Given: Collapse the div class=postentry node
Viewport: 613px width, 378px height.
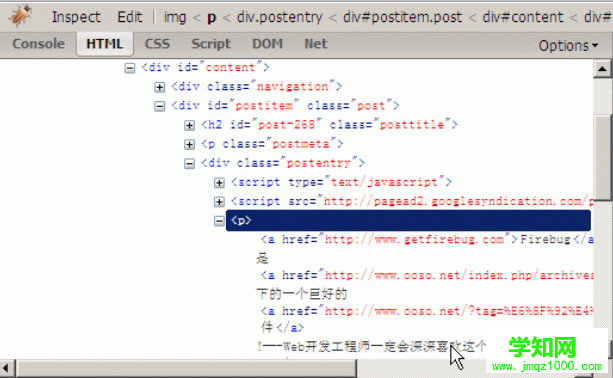Looking at the screenshot, I should coord(189,163).
